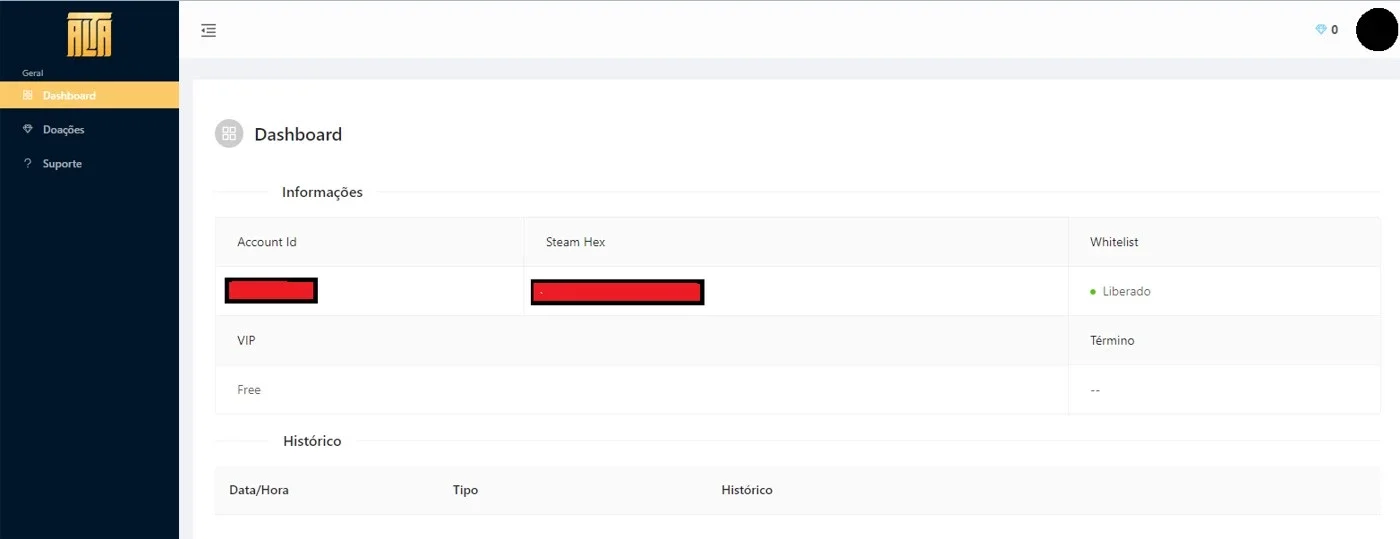Viewport: 1400px width, 539px height.
Task: Click the Free VIP value
Action: pyautogui.click(x=249, y=390)
